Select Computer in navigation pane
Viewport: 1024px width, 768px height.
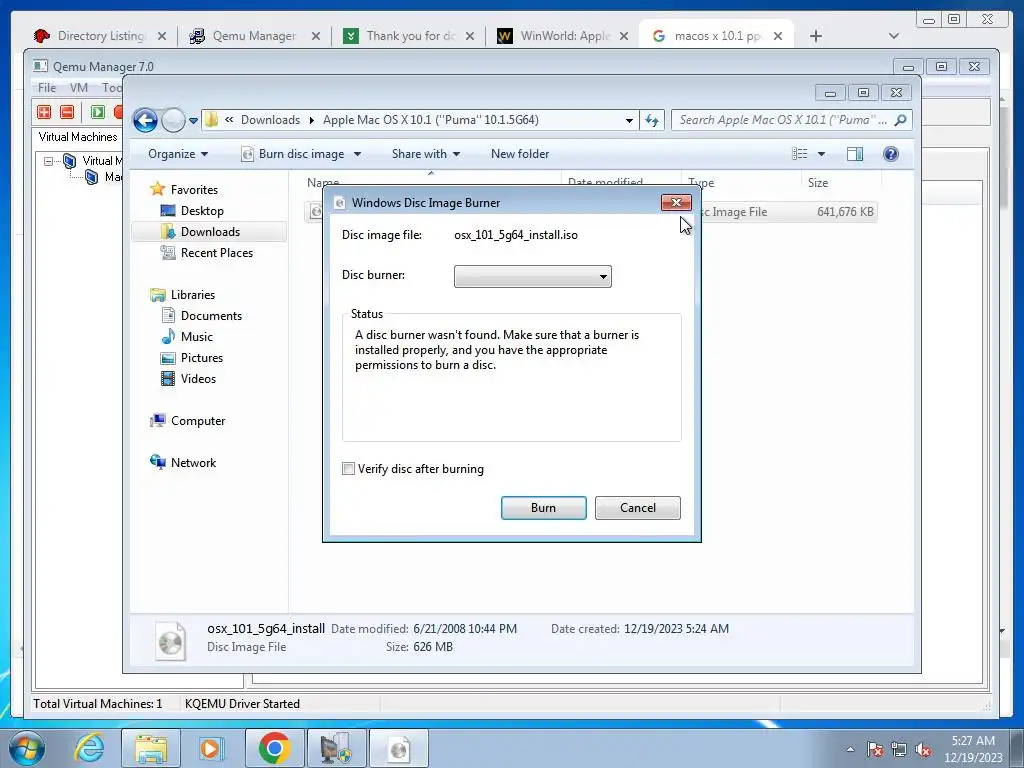coord(198,421)
